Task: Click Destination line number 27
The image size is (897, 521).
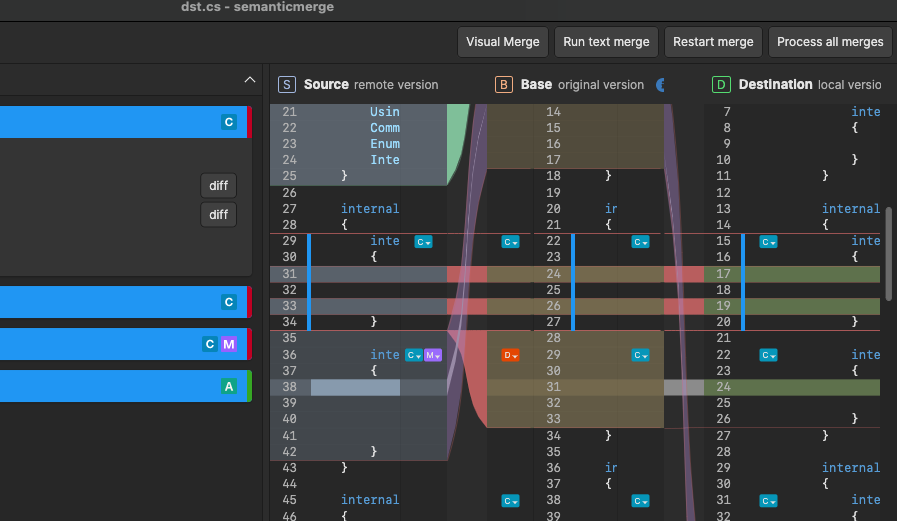Action: tap(723, 436)
